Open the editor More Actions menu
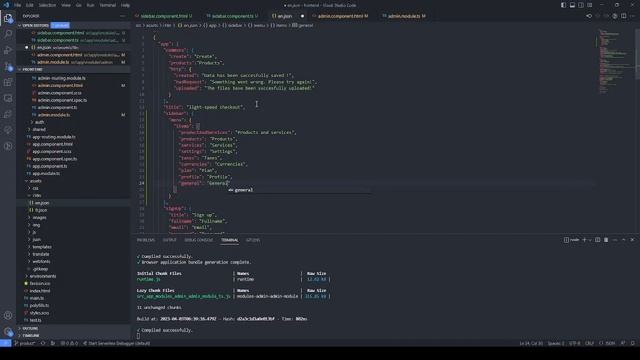Image resolution: width=640 pixels, height=360 pixels. click(x=632, y=16)
